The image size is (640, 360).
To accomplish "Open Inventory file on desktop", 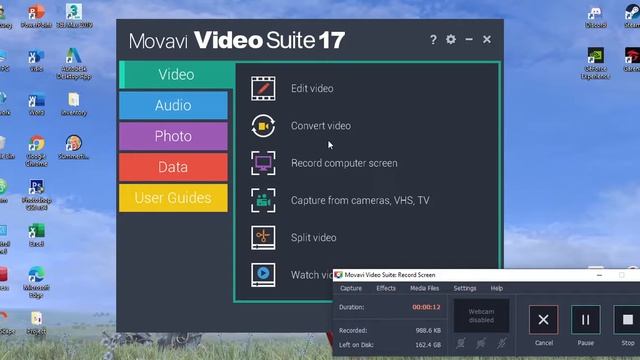I will [x=74, y=104].
